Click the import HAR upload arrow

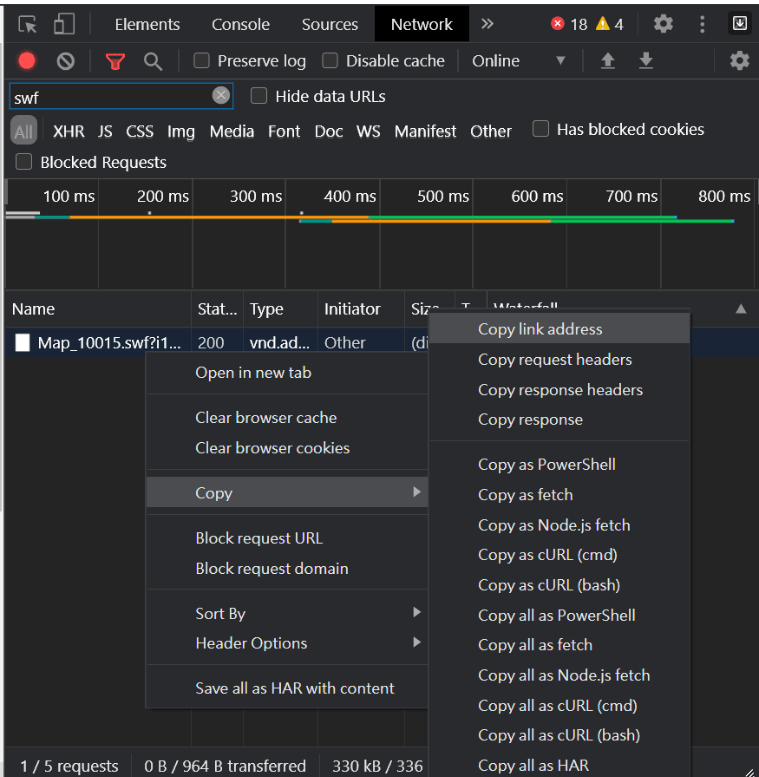(607, 61)
